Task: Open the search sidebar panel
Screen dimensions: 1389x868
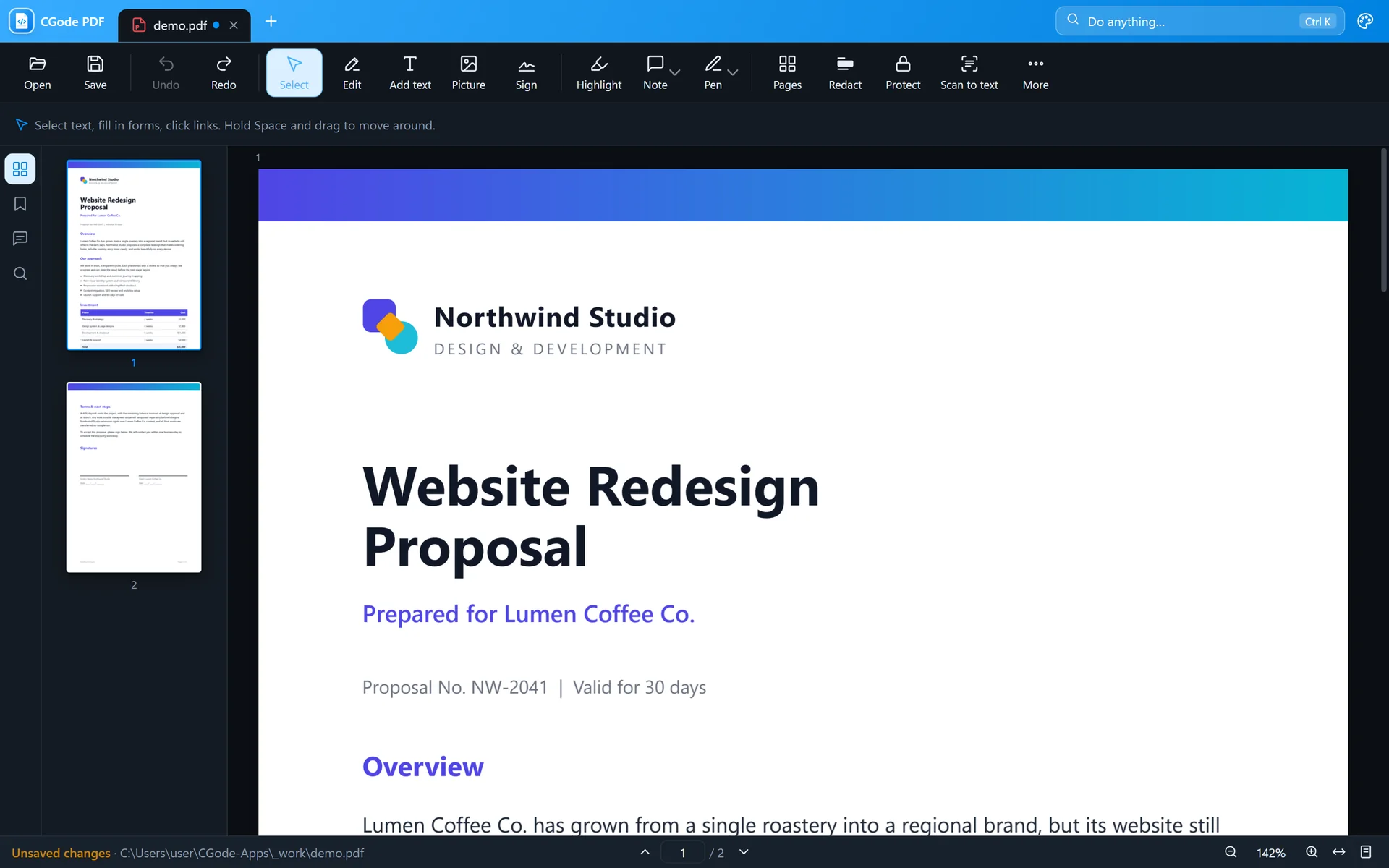Action: [x=20, y=273]
